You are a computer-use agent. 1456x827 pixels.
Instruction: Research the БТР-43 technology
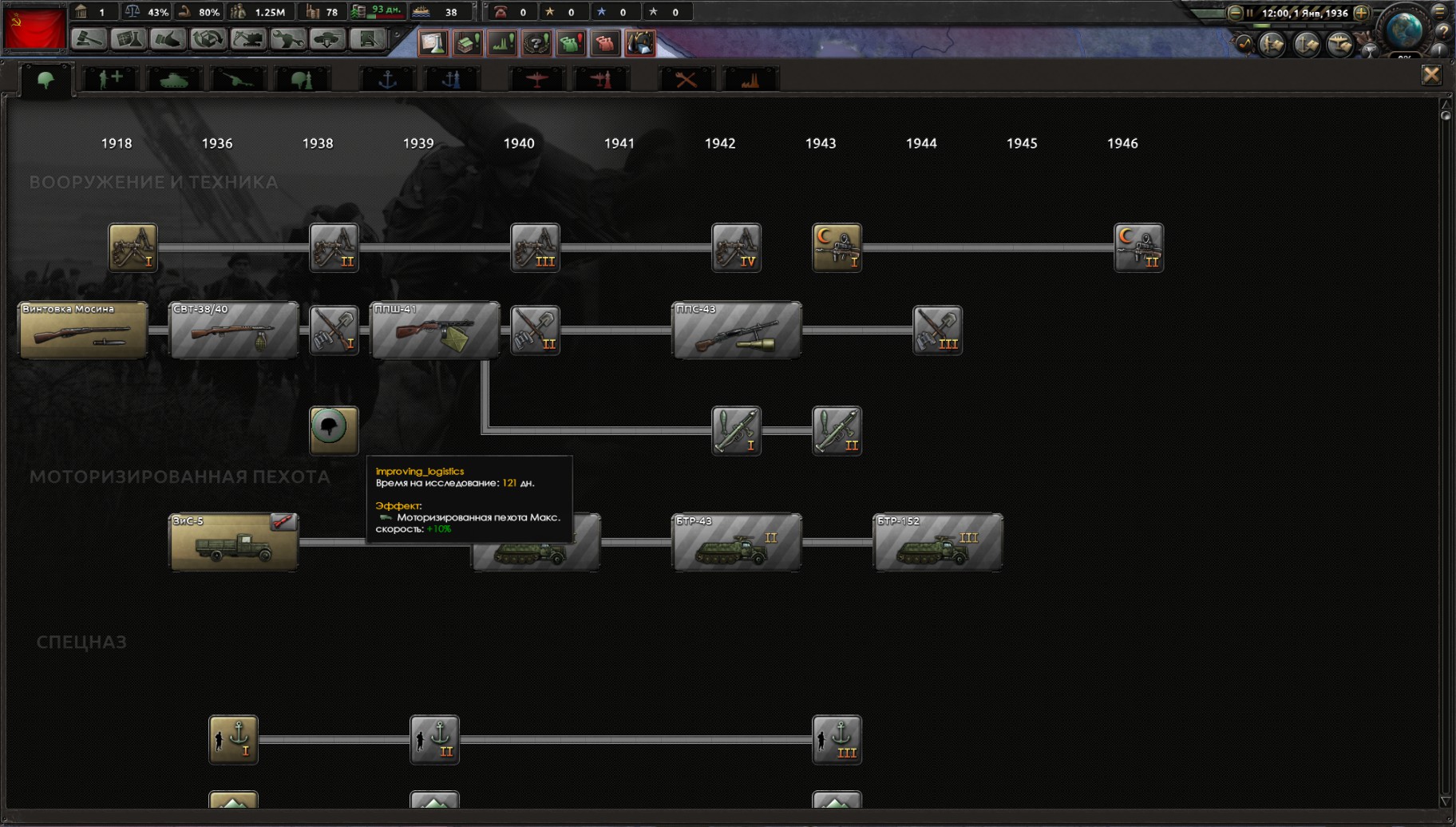click(737, 542)
